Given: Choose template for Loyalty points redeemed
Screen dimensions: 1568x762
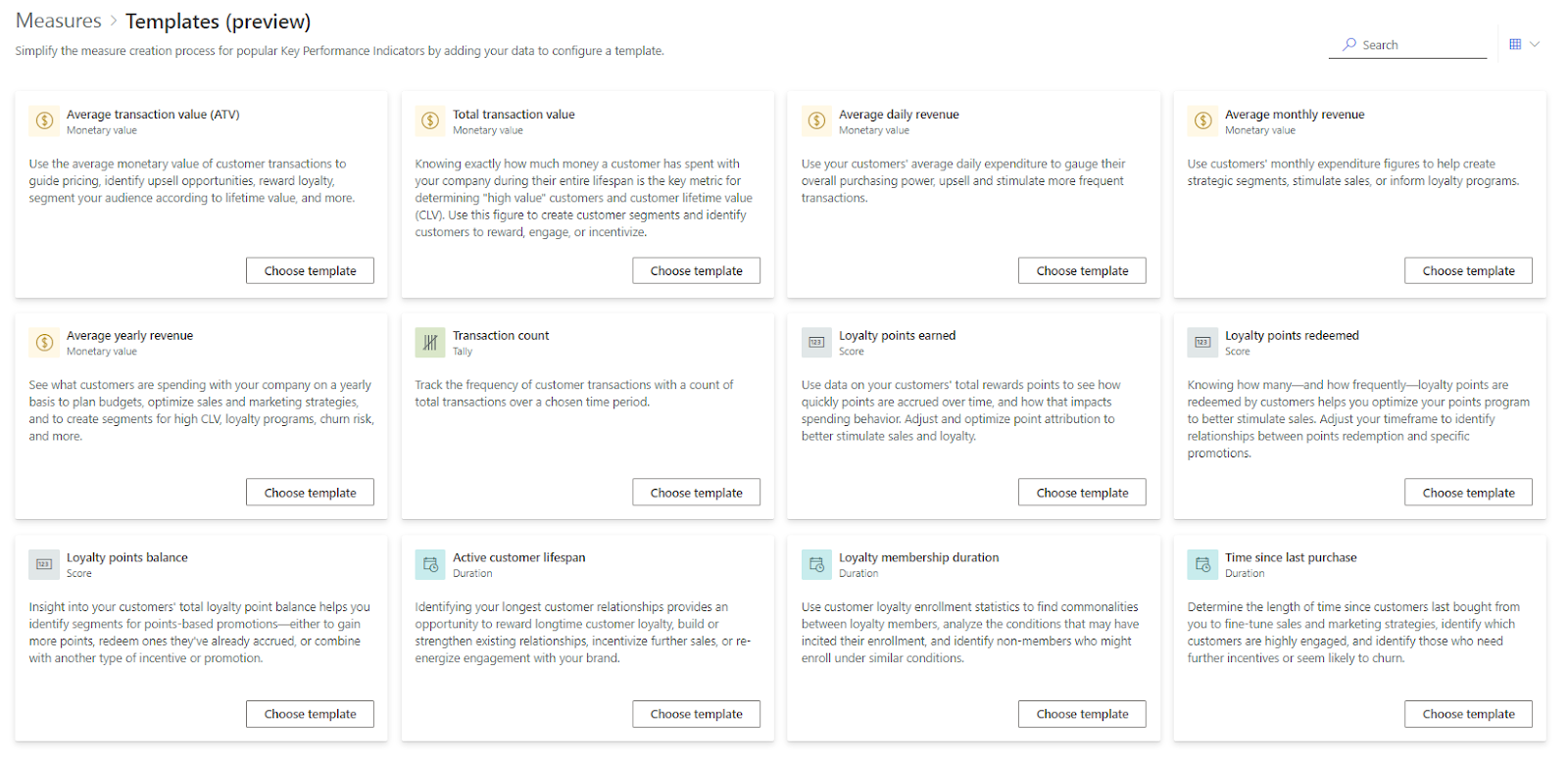Looking at the screenshot, I should [1468, 493].
